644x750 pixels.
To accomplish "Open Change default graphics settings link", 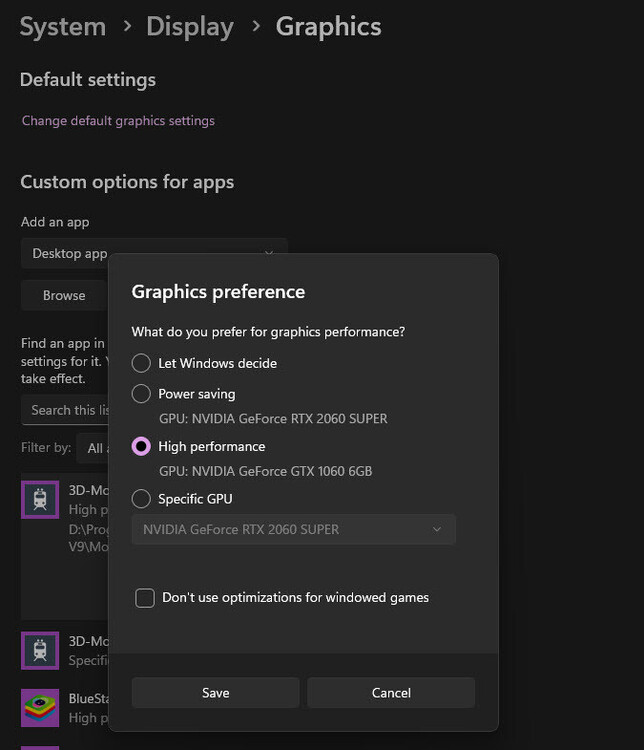I will tap(118, 121).
